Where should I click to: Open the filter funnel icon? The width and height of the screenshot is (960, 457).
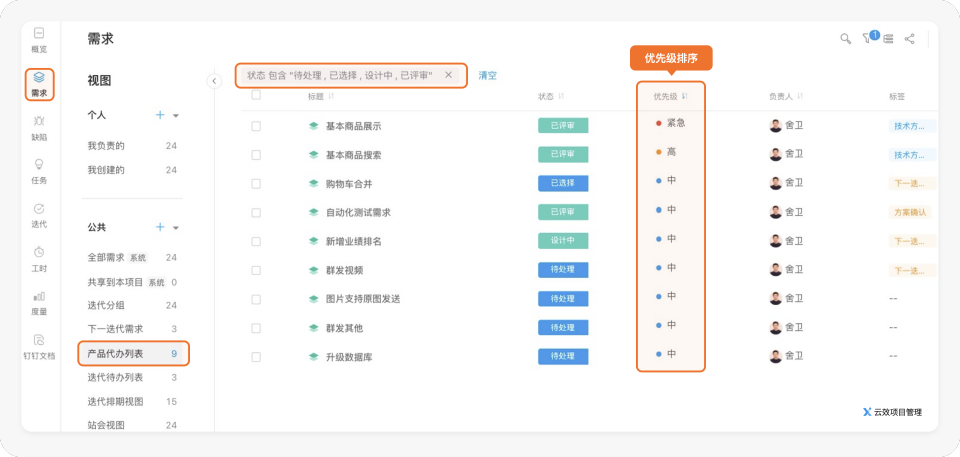[867, 39]
